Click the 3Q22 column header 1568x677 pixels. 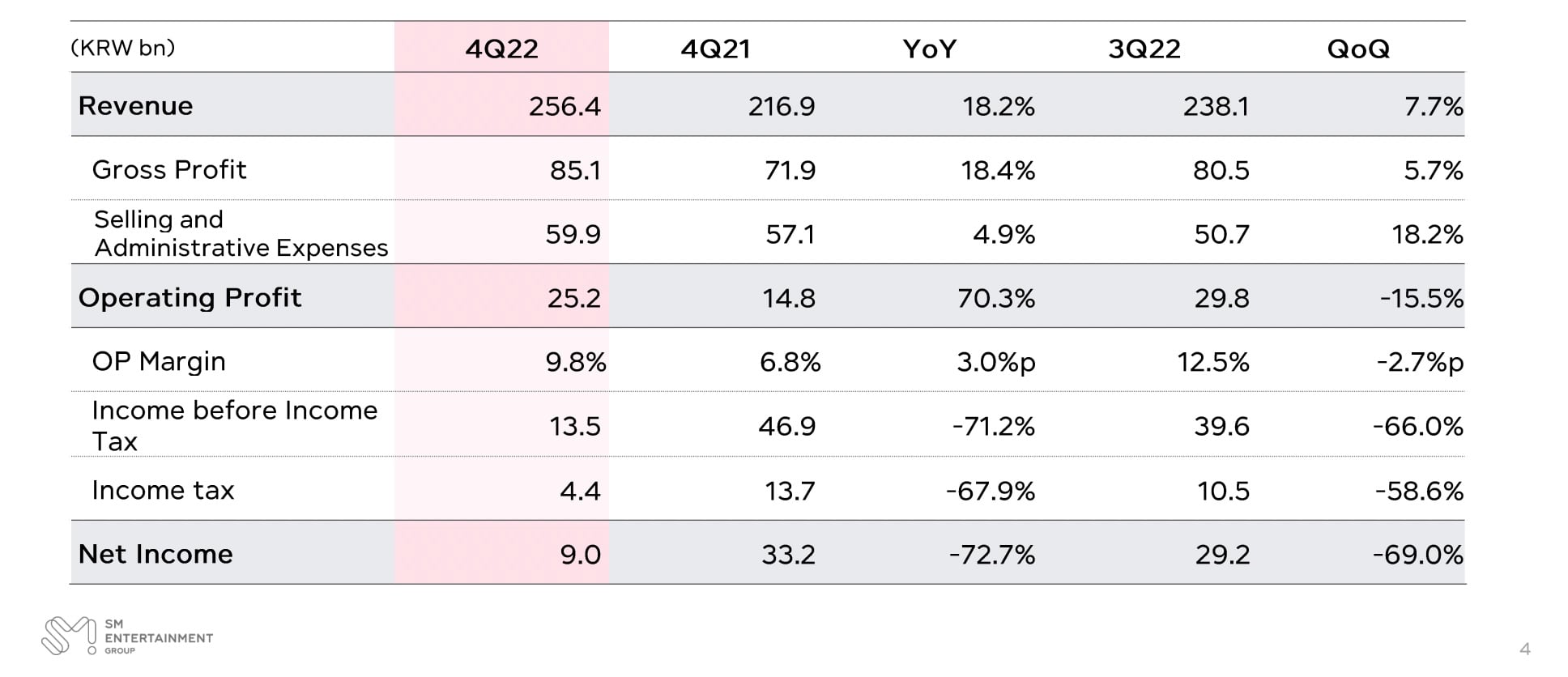(x=1144, y=49)
